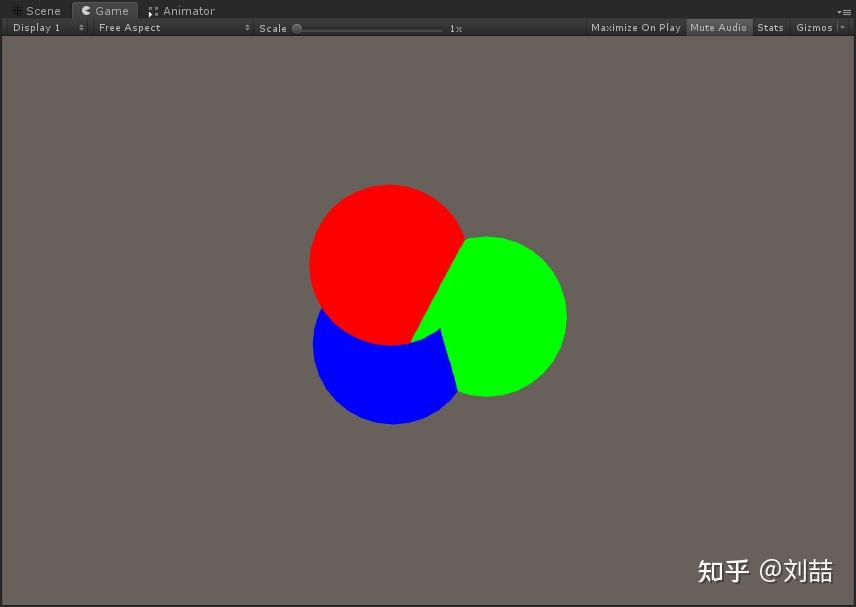This screenshot has height=607, width=856.
Task: Open the Free Aspect dropdown
Action: coord(174,28)
